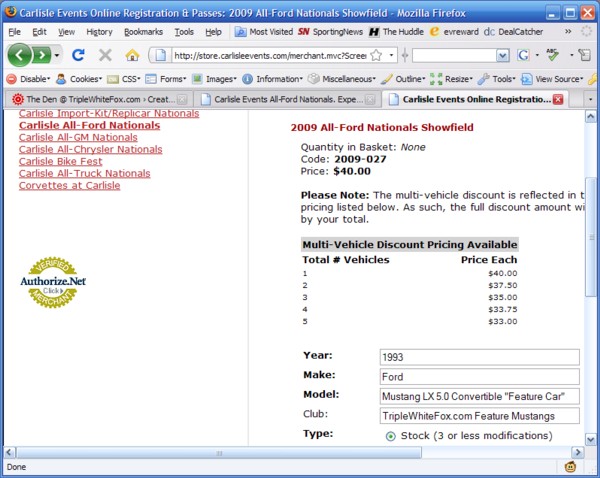Image resolution: width=600 pixels, height=478 pixels.
Task: Open the Resize developer toolbar dropdown
Action: [x=452, y=79]
